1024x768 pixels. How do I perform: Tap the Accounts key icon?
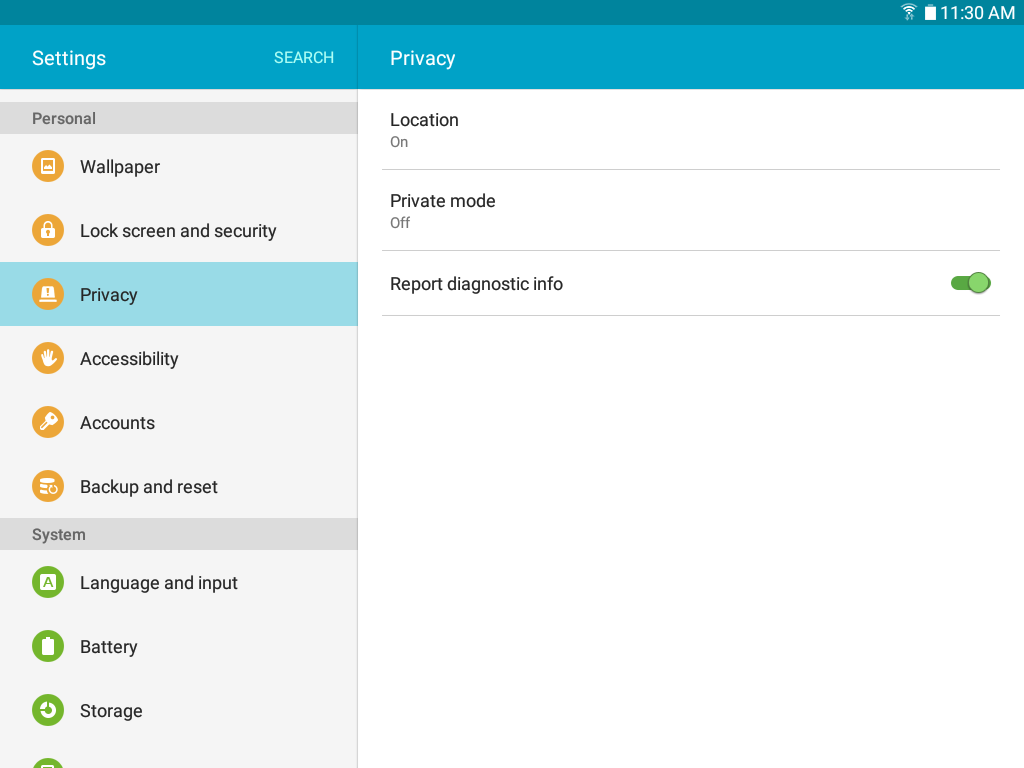coord(48,422)
